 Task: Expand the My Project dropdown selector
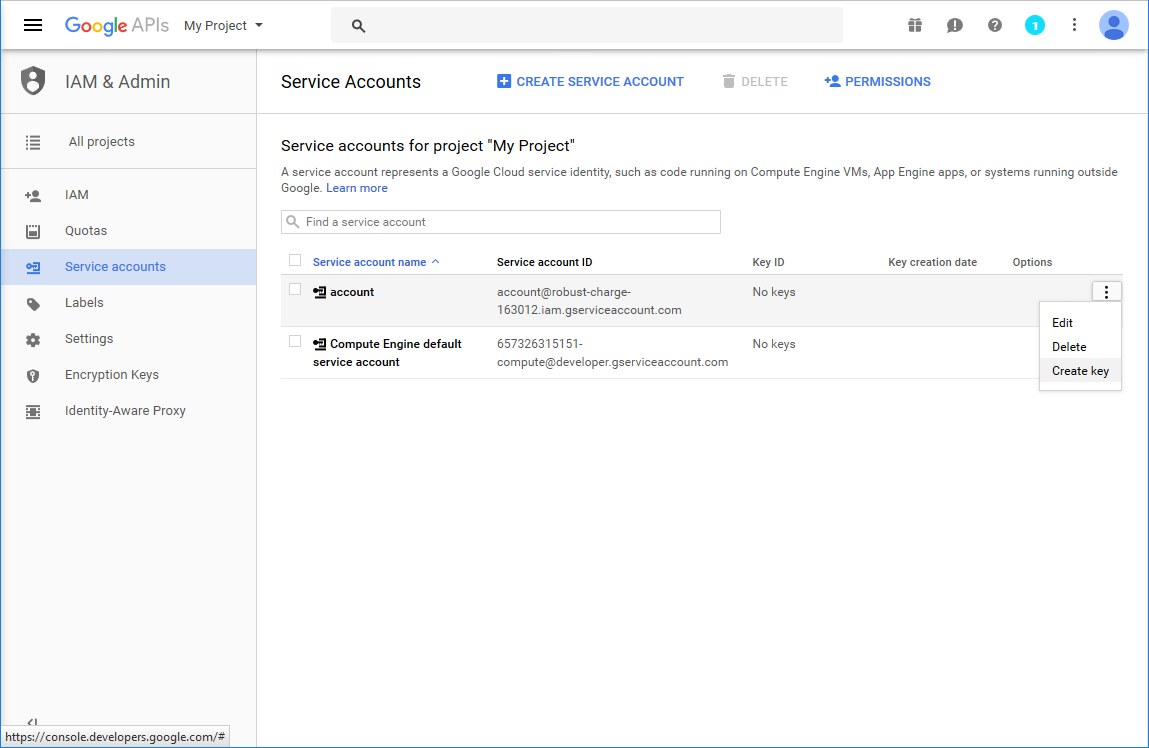(x=224, y=25)
